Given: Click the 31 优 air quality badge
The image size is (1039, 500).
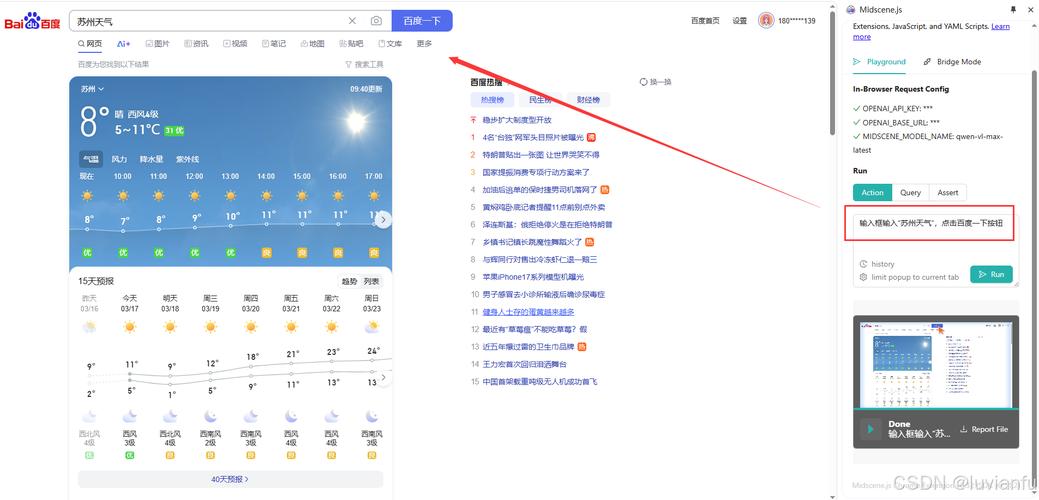Looking at the screenshot, I should point(174,130).
